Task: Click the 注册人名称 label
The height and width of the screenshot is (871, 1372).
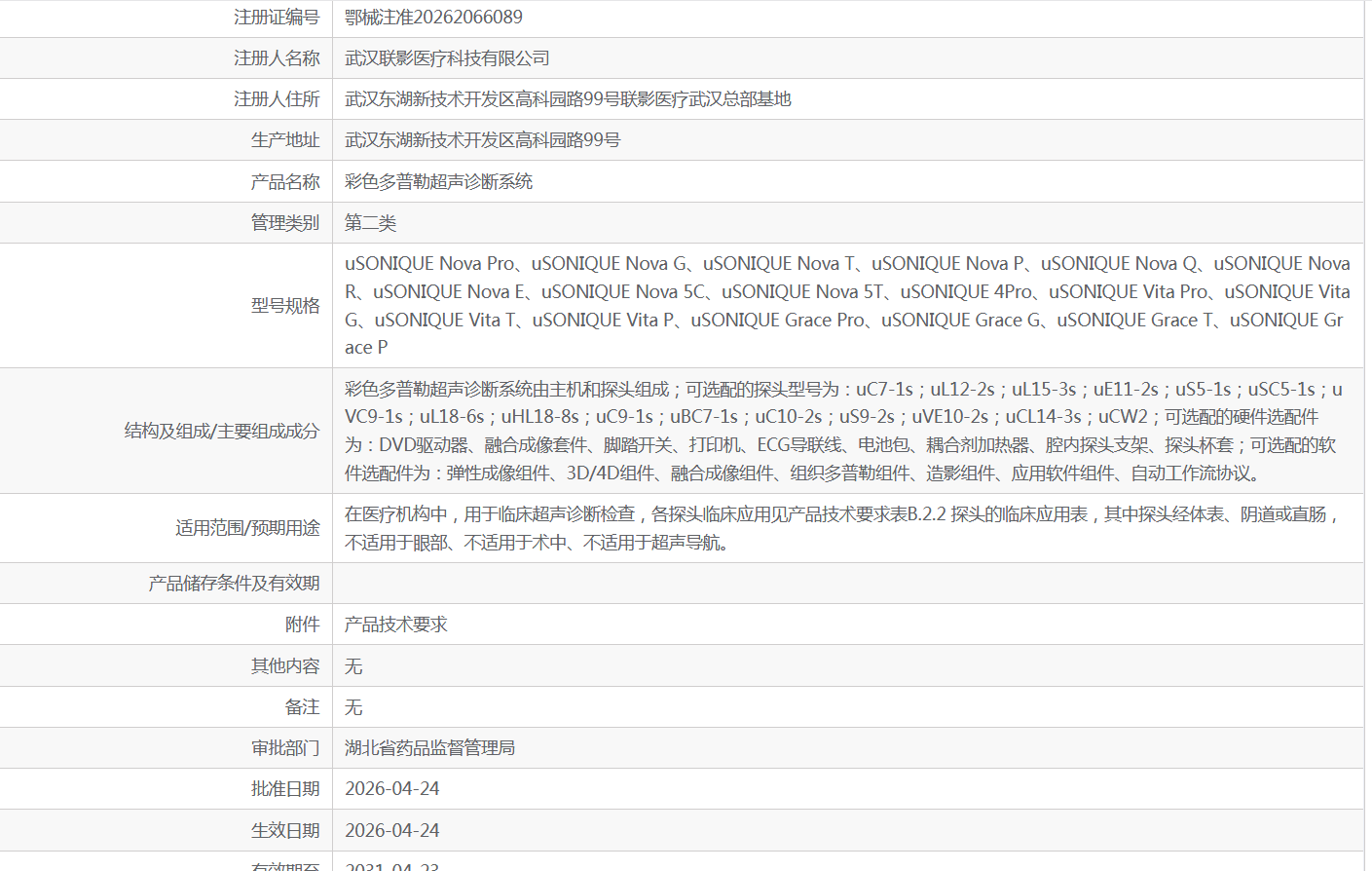Action: (277, 58)
